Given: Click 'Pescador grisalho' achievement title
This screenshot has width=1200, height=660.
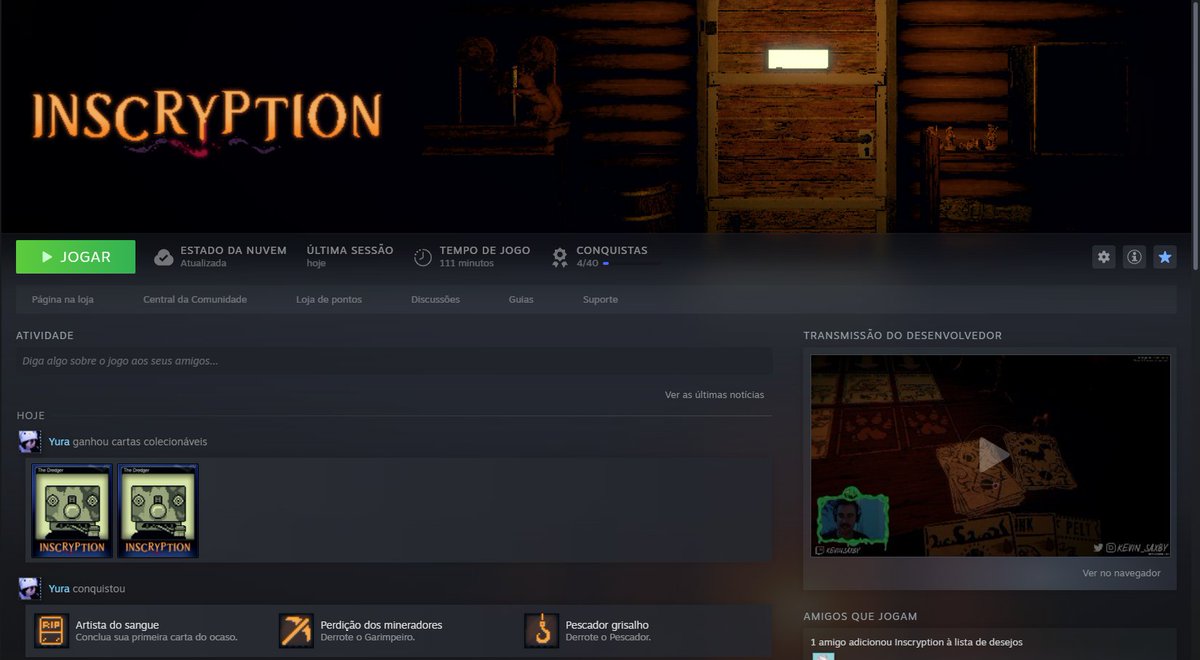Looking at the screenshot, I should tap(607, 624).
